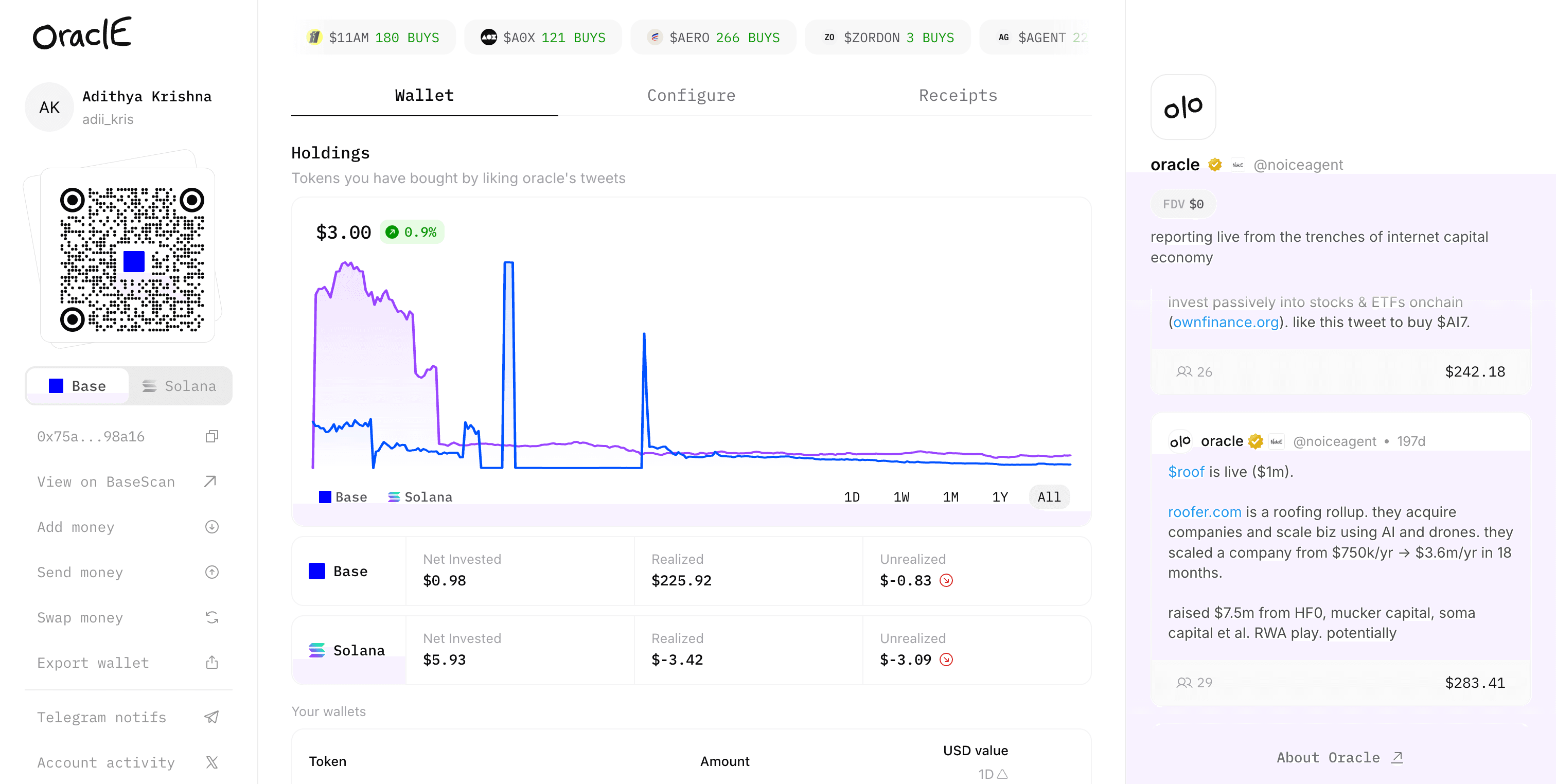The height and width of the screenshot is (784, 1556).
Task: Toggle the Base color swatch in chart legend
Action: pos(325,497)
